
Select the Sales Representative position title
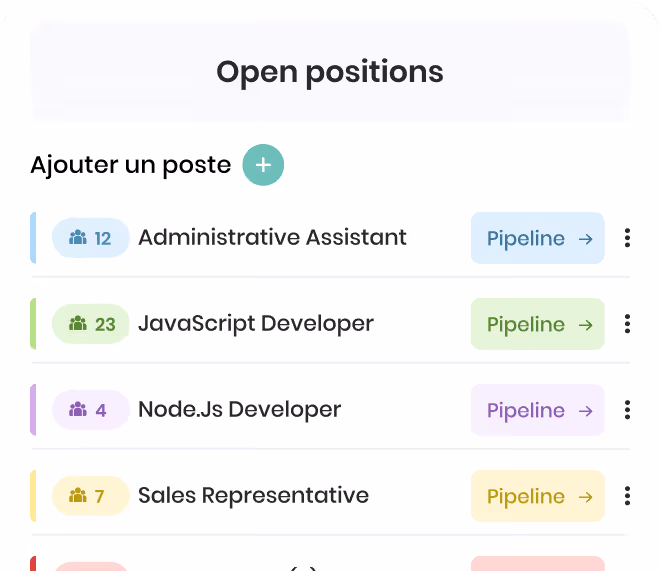253,495
